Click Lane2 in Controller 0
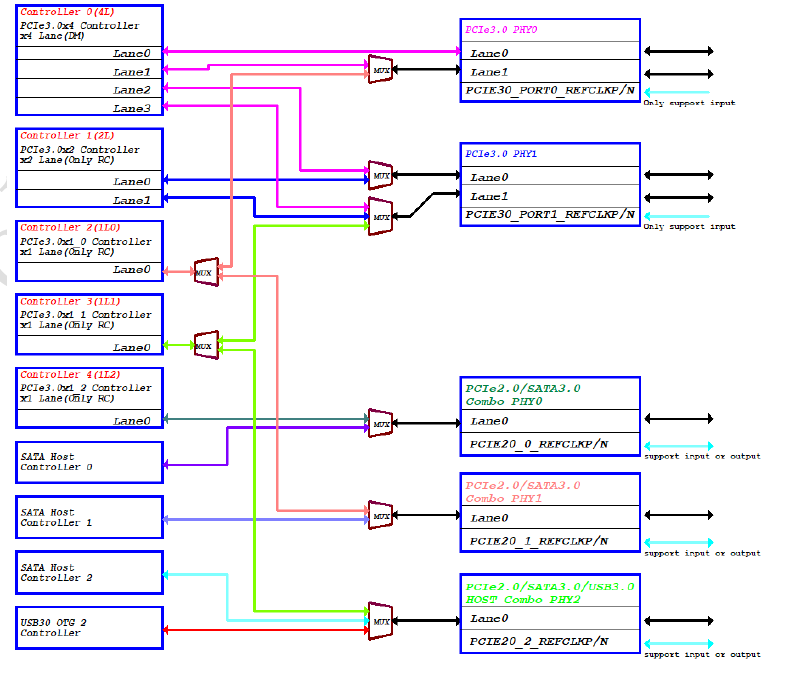The width and height of the screenshot is (809, 675). pos(132,90)
